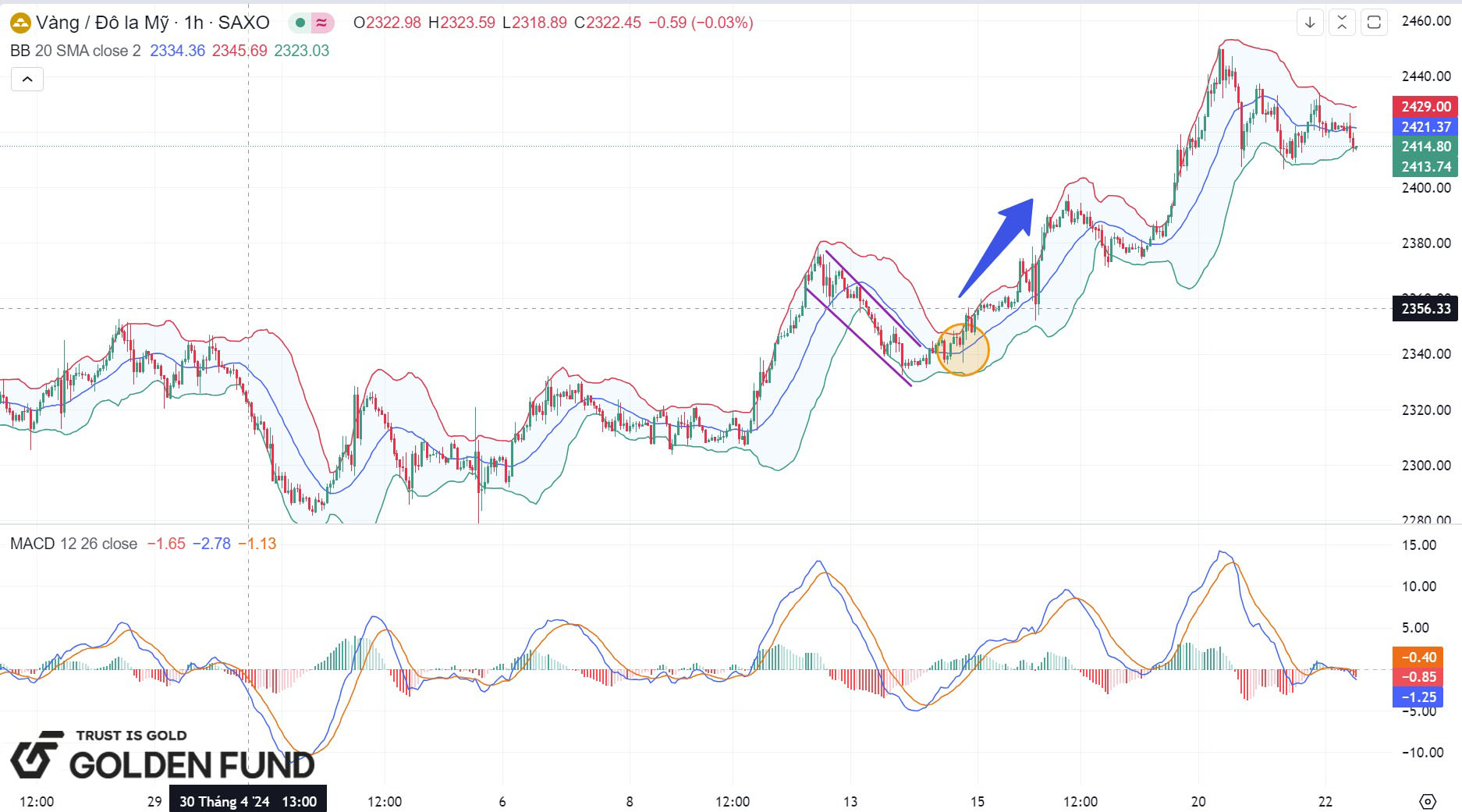The height and width of the screenshot is (812, 1462).
Task: Click the blue −1.25 MACD axis label
Action: pyautogui.click(x=1418, y=697)
